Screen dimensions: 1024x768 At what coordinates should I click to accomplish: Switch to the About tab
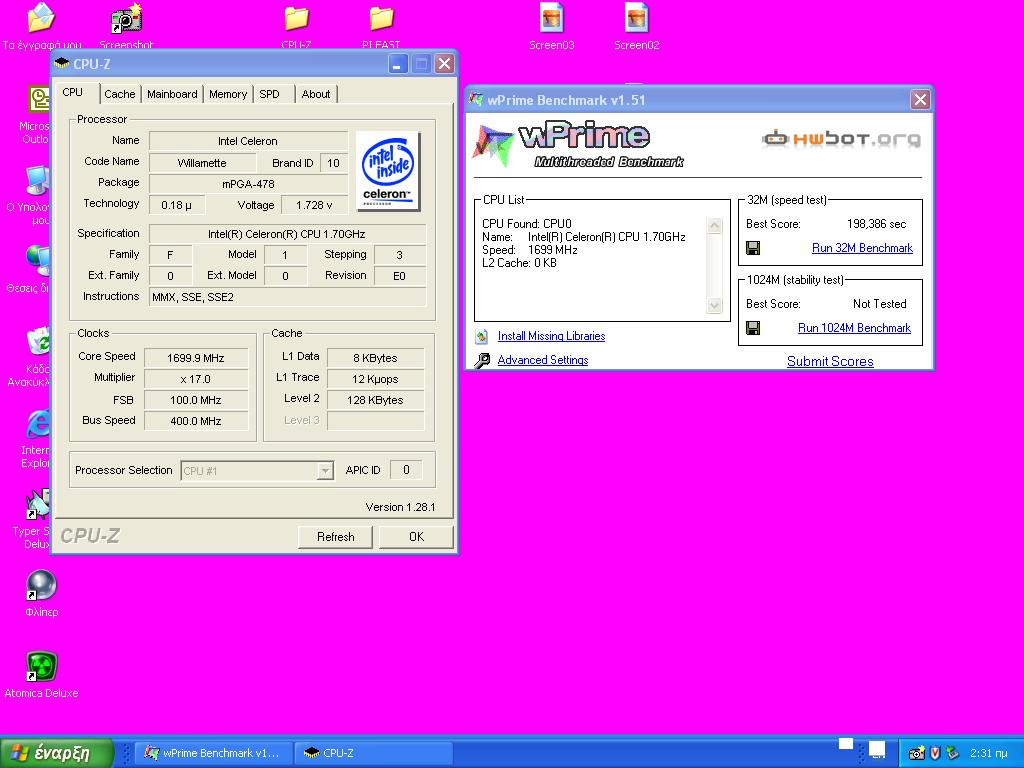tap(316, 94)
